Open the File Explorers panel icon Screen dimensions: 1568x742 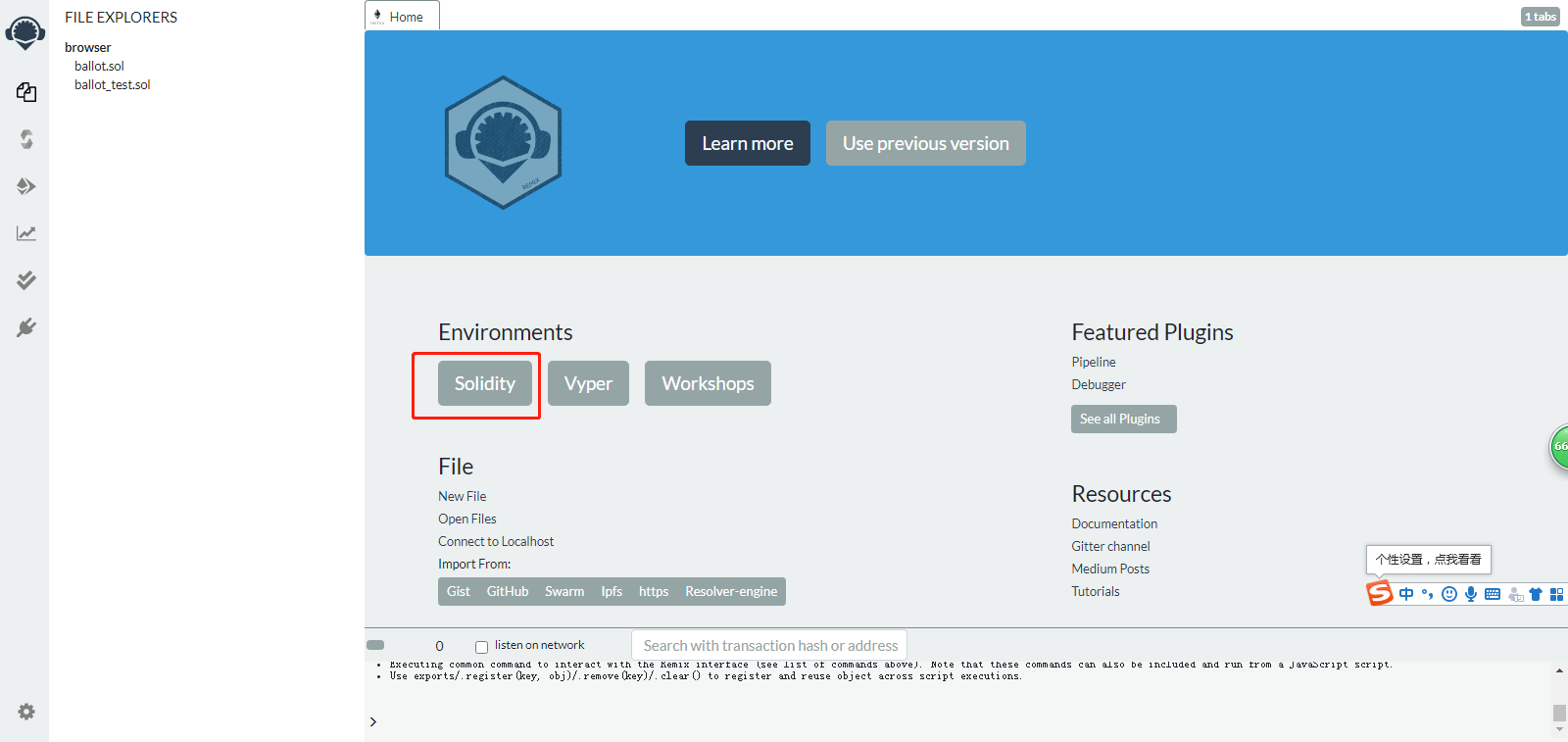click(26, 92)
